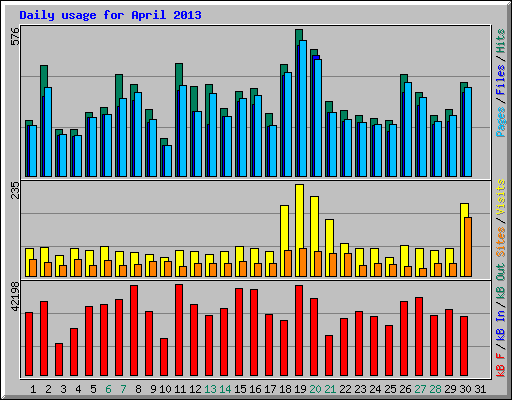Click the cyan pages bar for day 20

318,118
